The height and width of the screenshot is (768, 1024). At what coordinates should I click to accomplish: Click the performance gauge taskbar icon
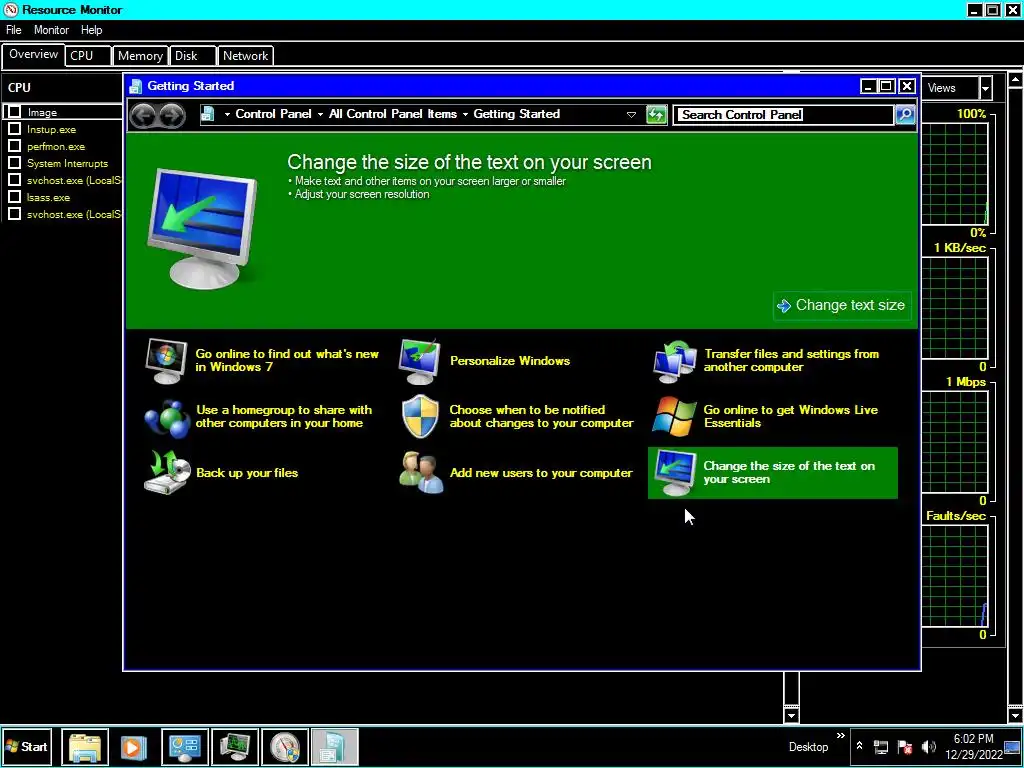(x=285, y=747)
